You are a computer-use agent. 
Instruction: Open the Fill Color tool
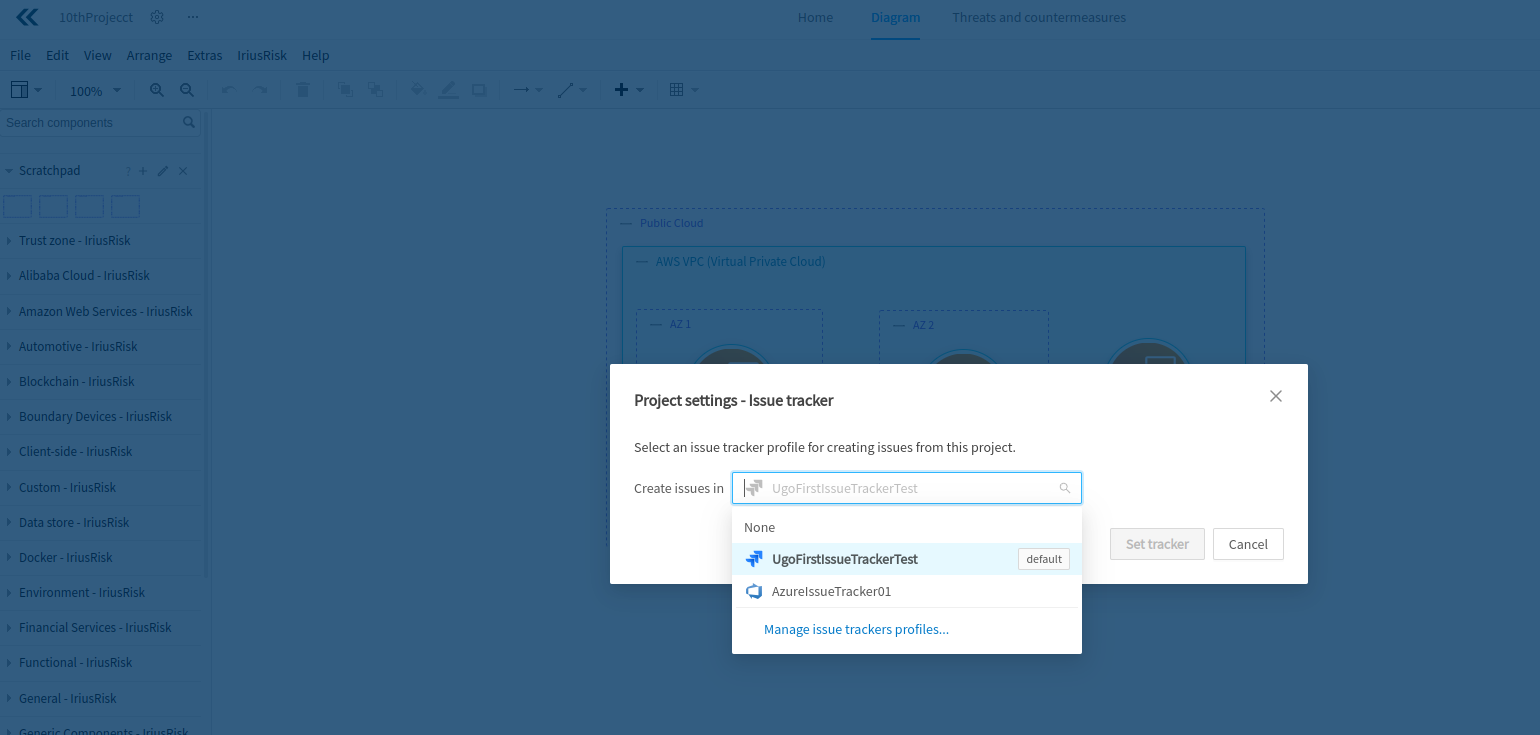coord(417,89)
